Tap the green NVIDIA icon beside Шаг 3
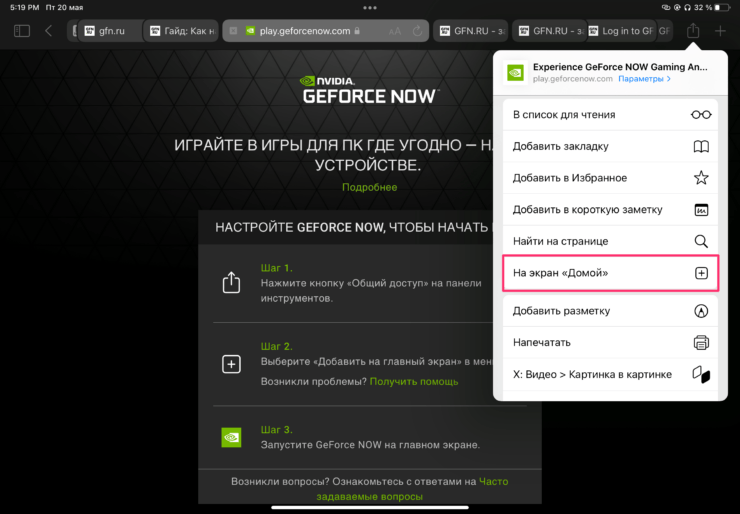 click(x=231, y=437)
